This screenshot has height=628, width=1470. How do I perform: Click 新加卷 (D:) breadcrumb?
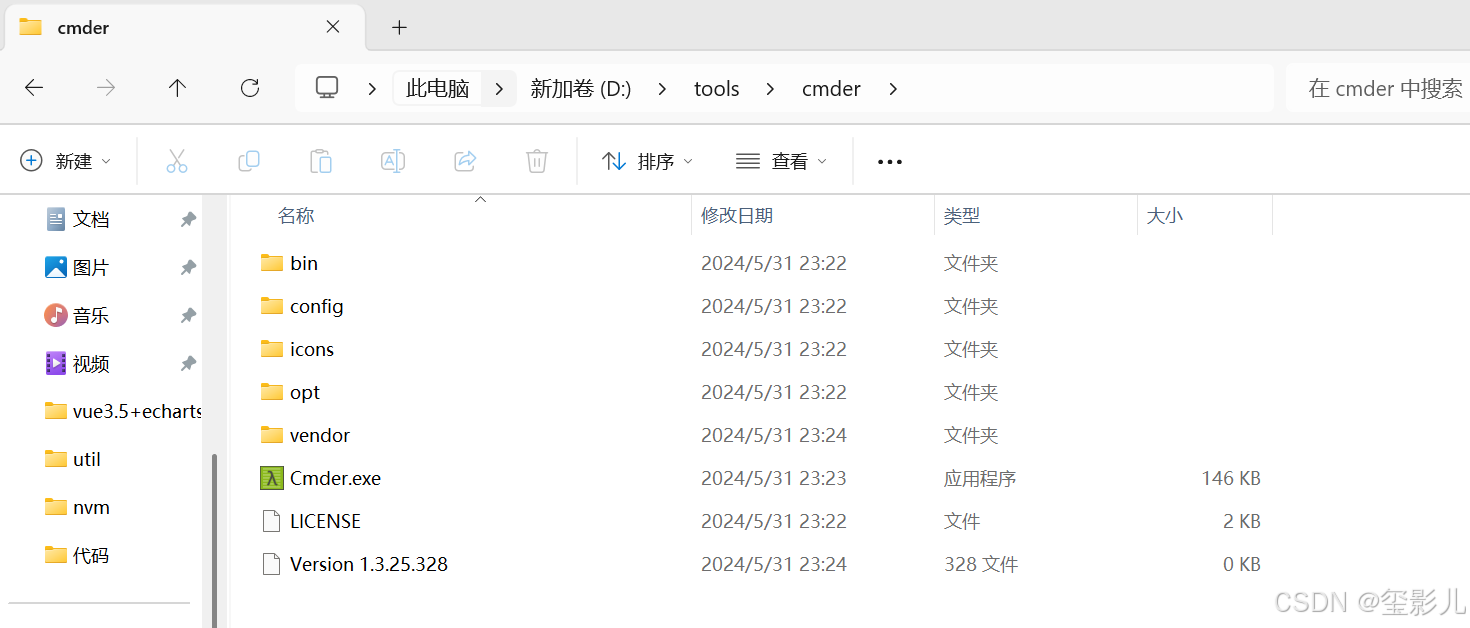tap(581, 89)
